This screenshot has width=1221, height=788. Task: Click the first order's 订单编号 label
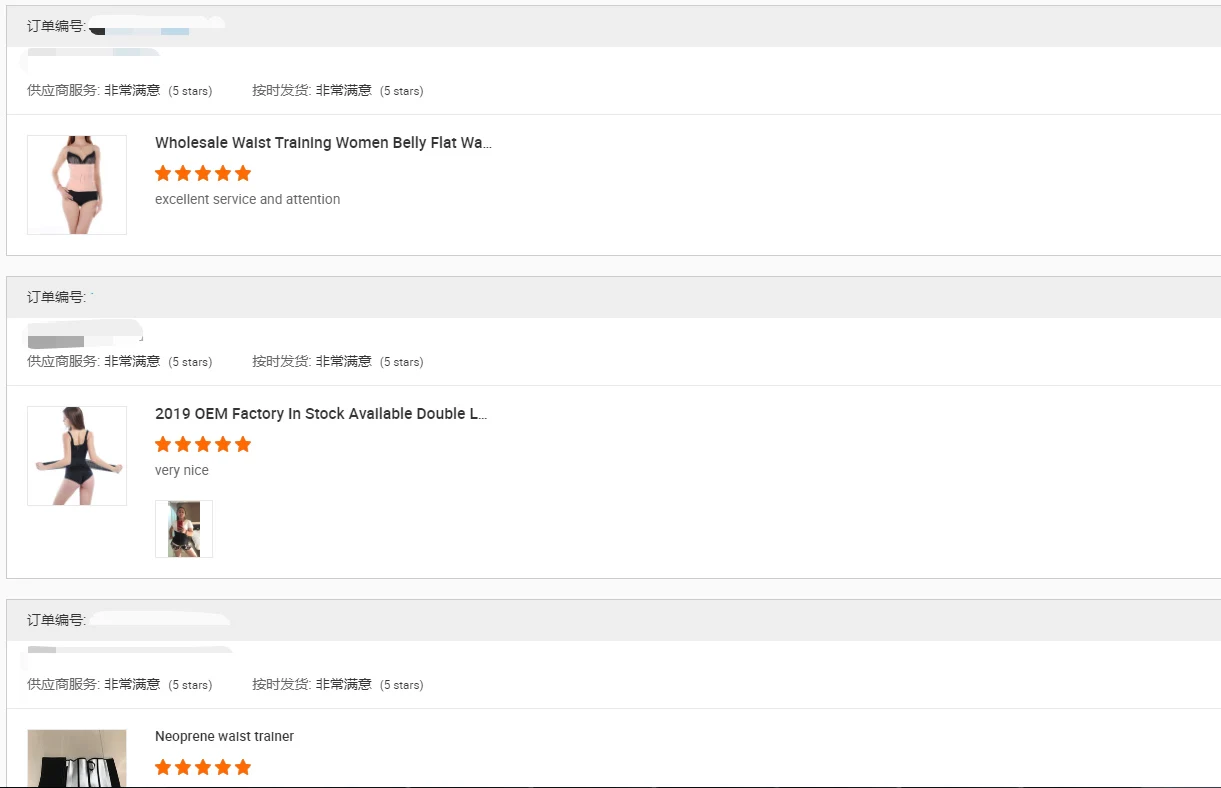point(57,26)
